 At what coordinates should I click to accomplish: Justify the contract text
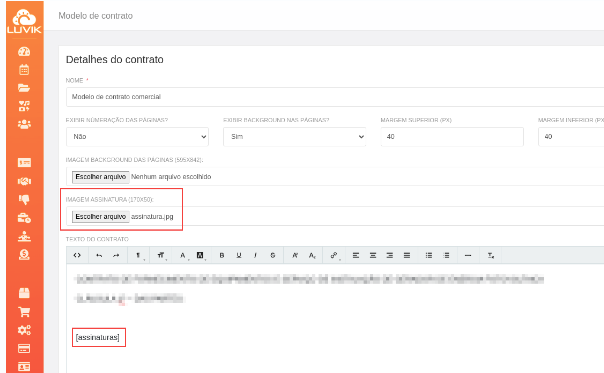point(407,255)
